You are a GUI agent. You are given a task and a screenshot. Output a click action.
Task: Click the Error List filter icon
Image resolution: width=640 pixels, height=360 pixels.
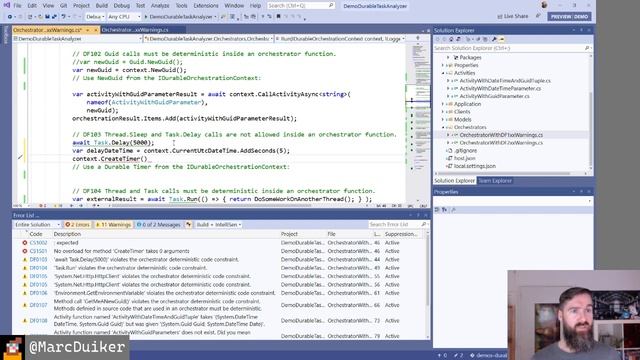click(189, 224)
